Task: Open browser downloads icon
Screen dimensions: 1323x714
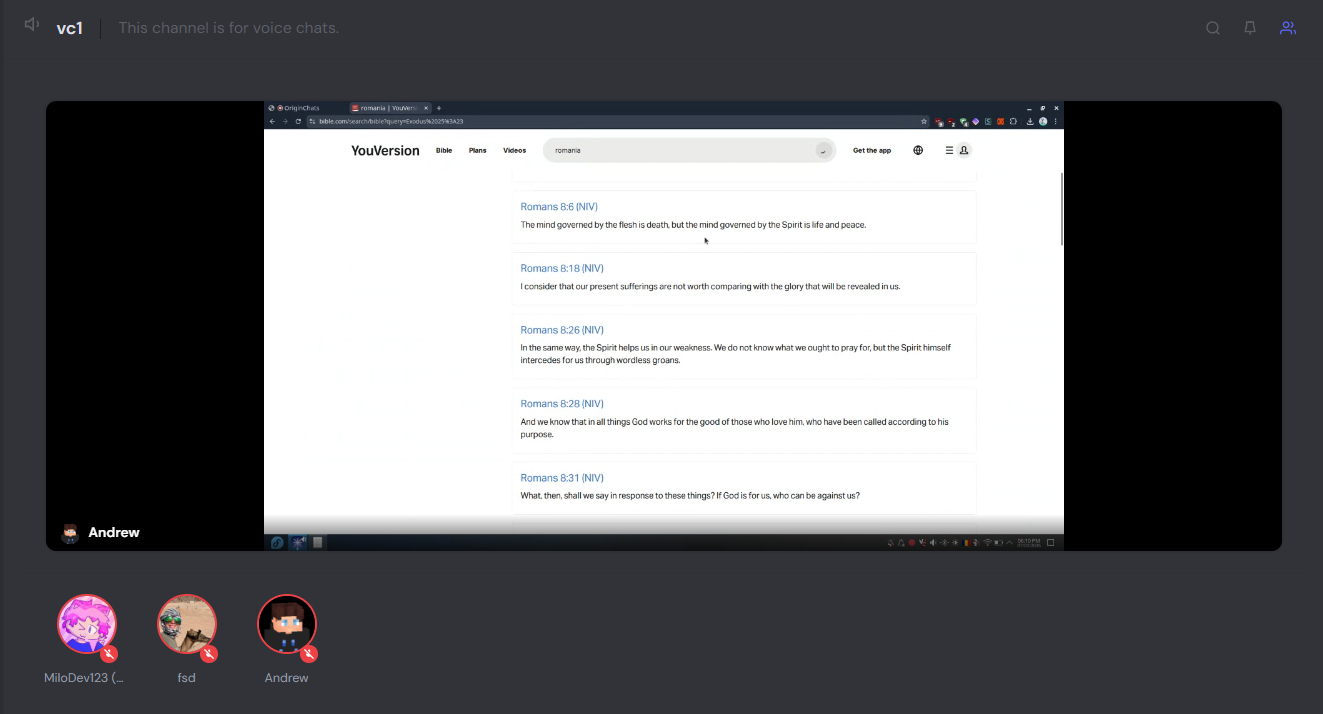Action: tap(1030, 121)
